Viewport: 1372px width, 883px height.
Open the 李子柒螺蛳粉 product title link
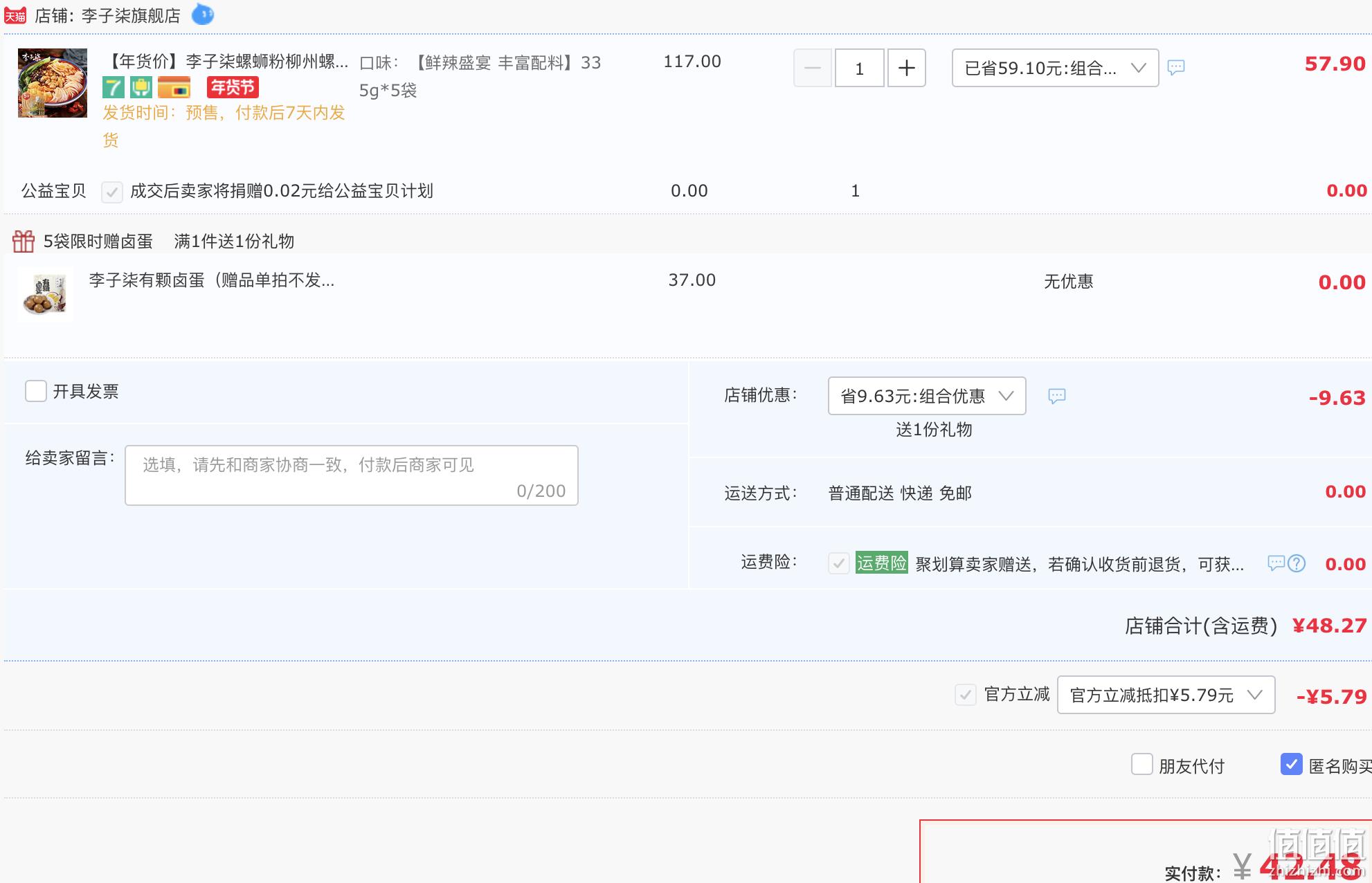point(226,62)
